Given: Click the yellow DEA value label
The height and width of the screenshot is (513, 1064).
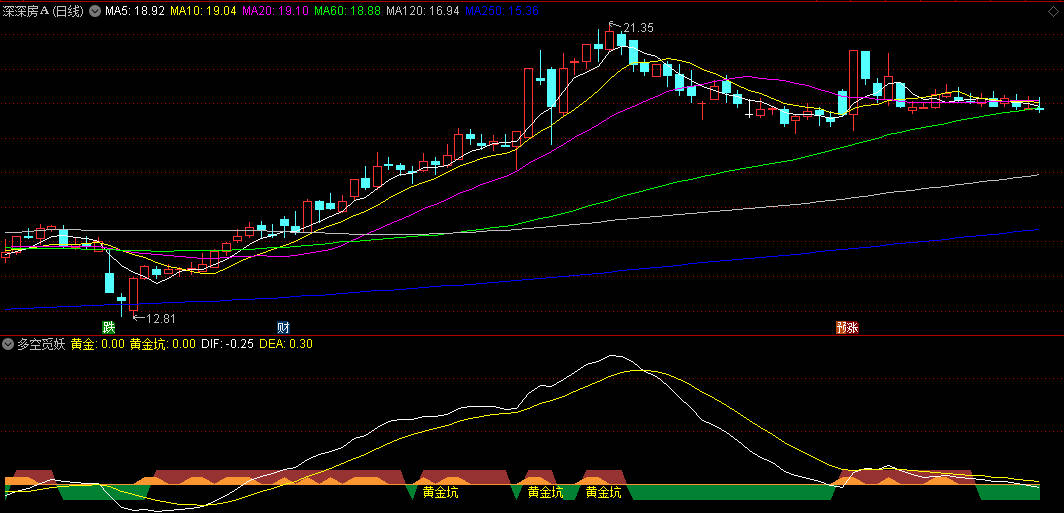Looking at the screenshot, I should click(x=285, y=344).
